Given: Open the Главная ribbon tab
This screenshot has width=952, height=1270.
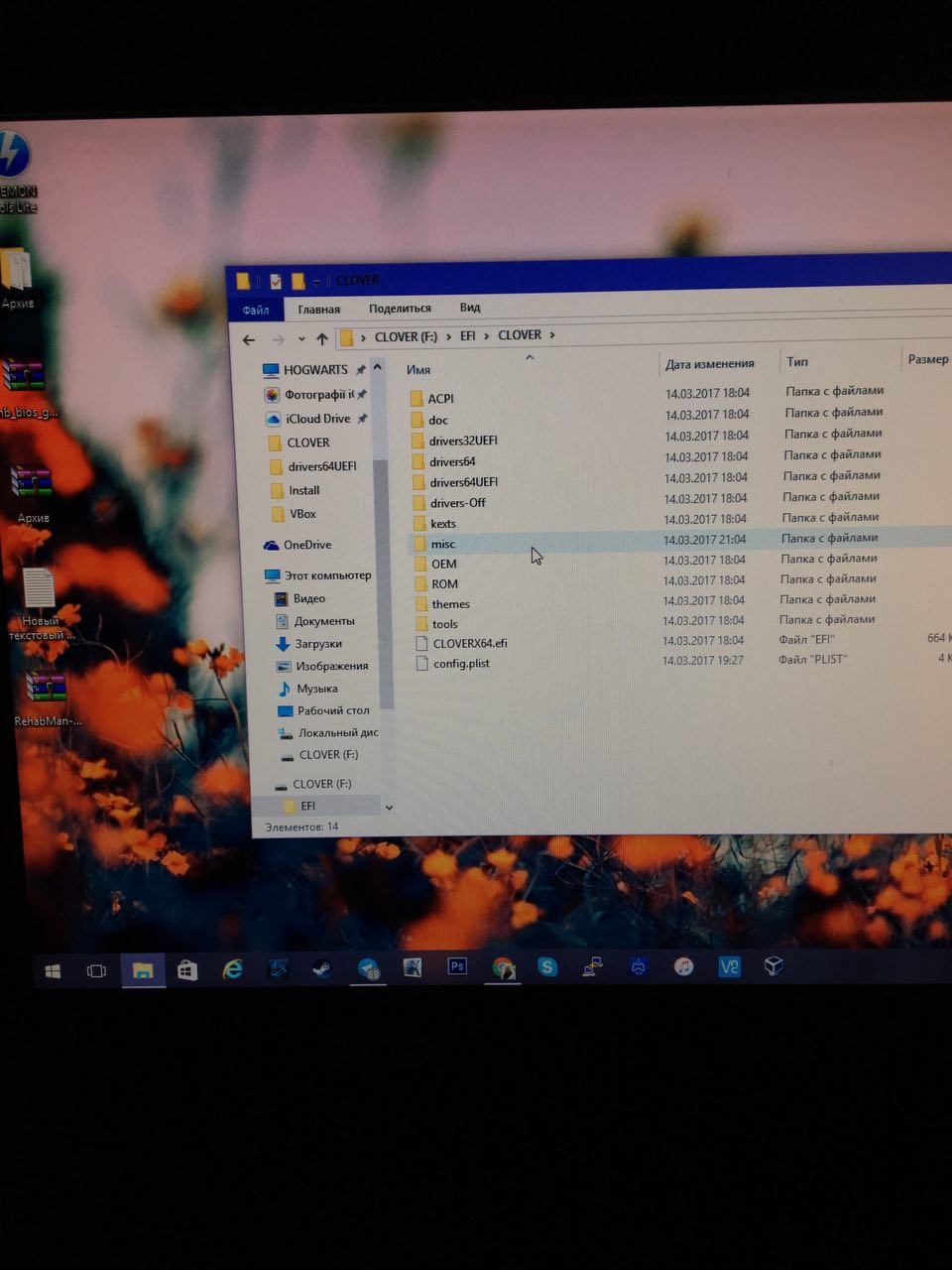Looking at the screenshot, I should point(319,309).
